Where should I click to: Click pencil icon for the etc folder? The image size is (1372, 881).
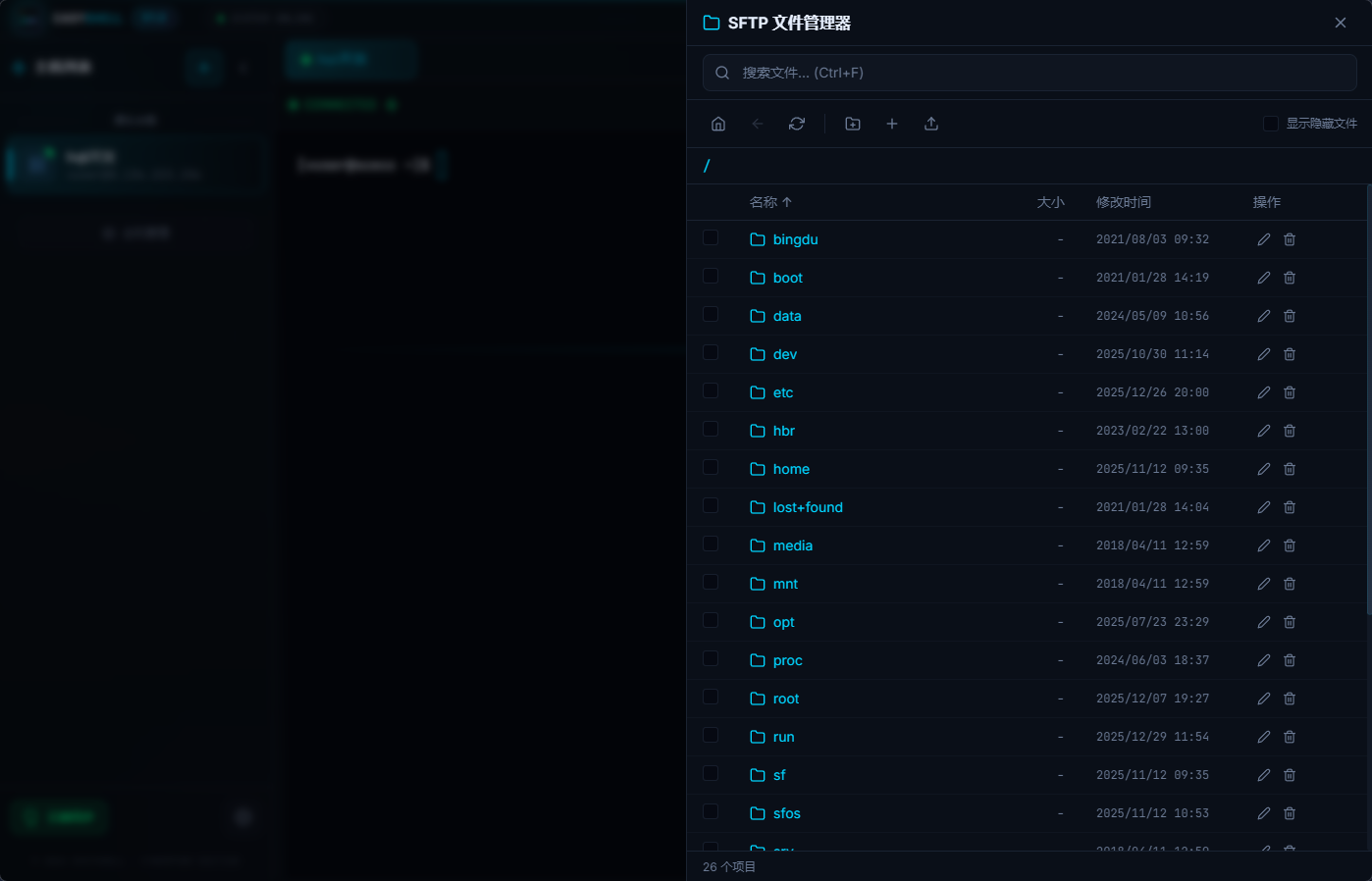click(x=1264, y=392)
